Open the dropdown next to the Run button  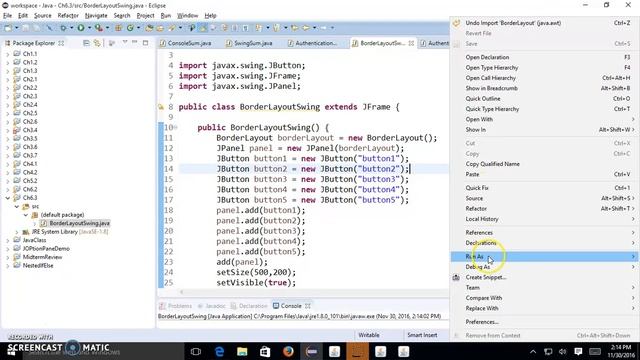[x=89, y=28]
